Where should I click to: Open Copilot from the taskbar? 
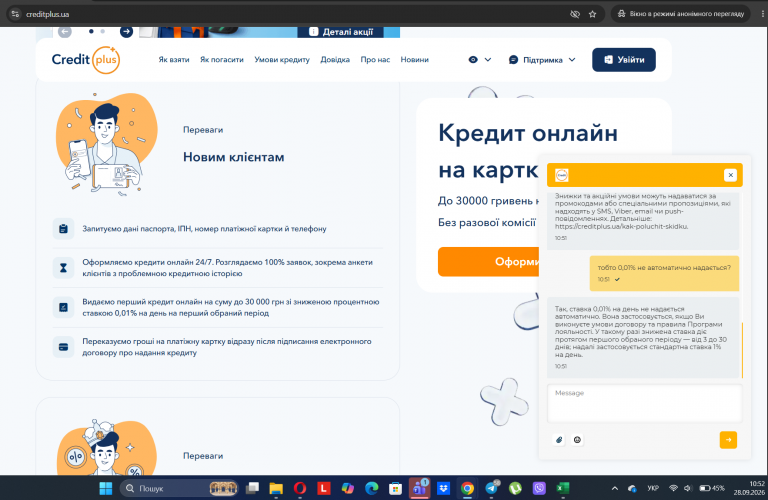point(348,488)
